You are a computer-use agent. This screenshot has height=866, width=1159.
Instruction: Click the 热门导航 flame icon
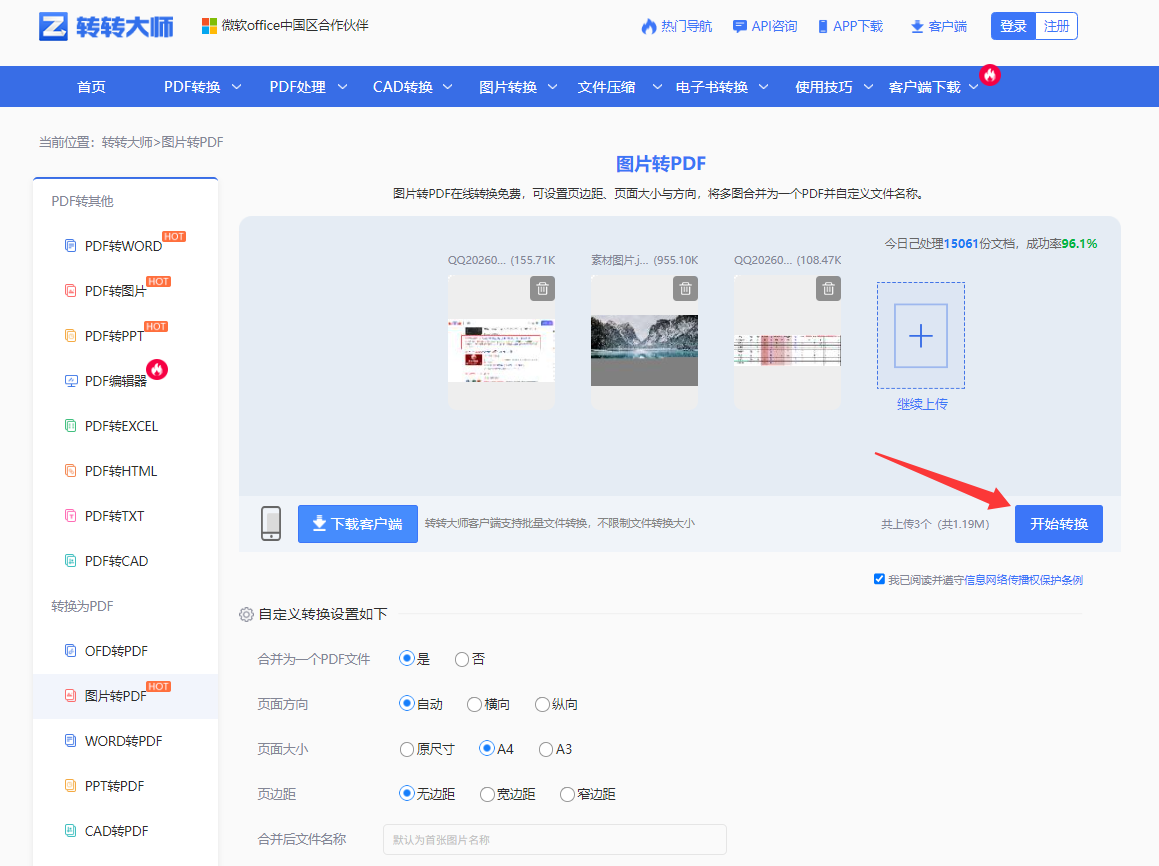pos(648,27)
